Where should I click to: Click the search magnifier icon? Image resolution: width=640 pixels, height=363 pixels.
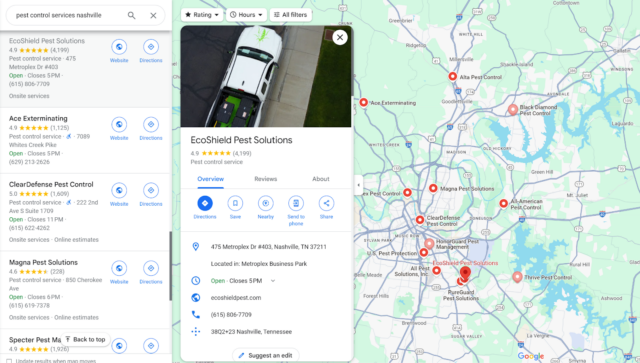pos(131,16)
